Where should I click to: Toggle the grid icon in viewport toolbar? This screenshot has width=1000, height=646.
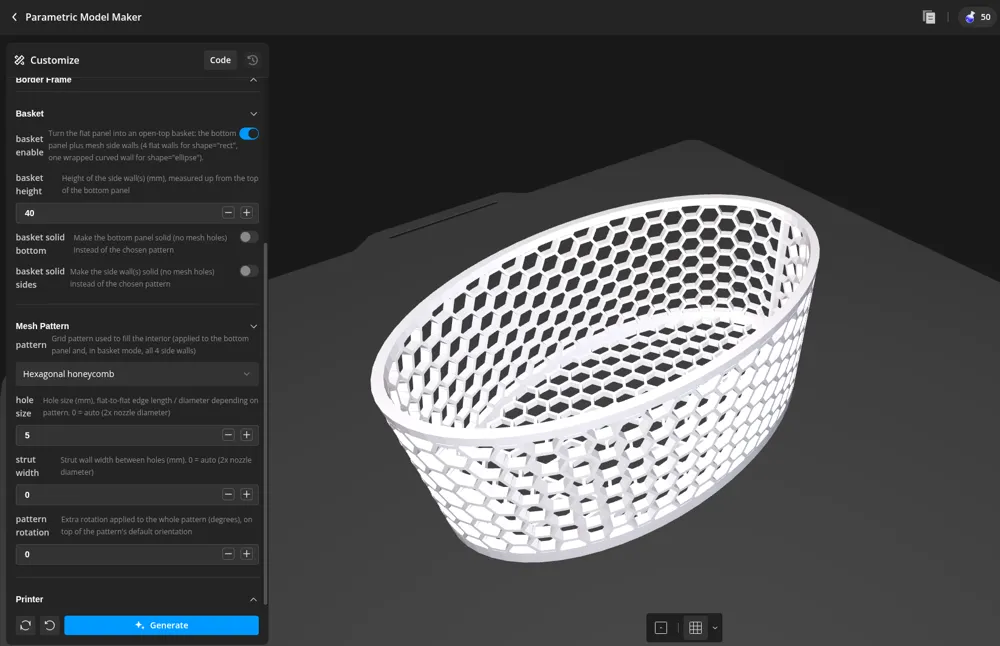(x=696, y=628)
